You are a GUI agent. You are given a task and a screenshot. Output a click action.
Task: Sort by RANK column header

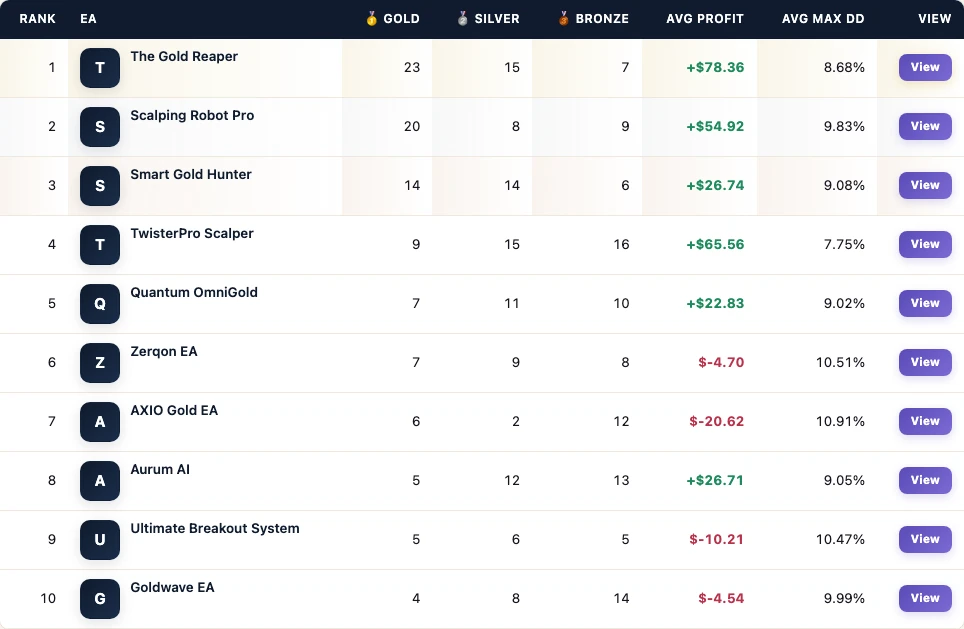[x=38, y=18]
